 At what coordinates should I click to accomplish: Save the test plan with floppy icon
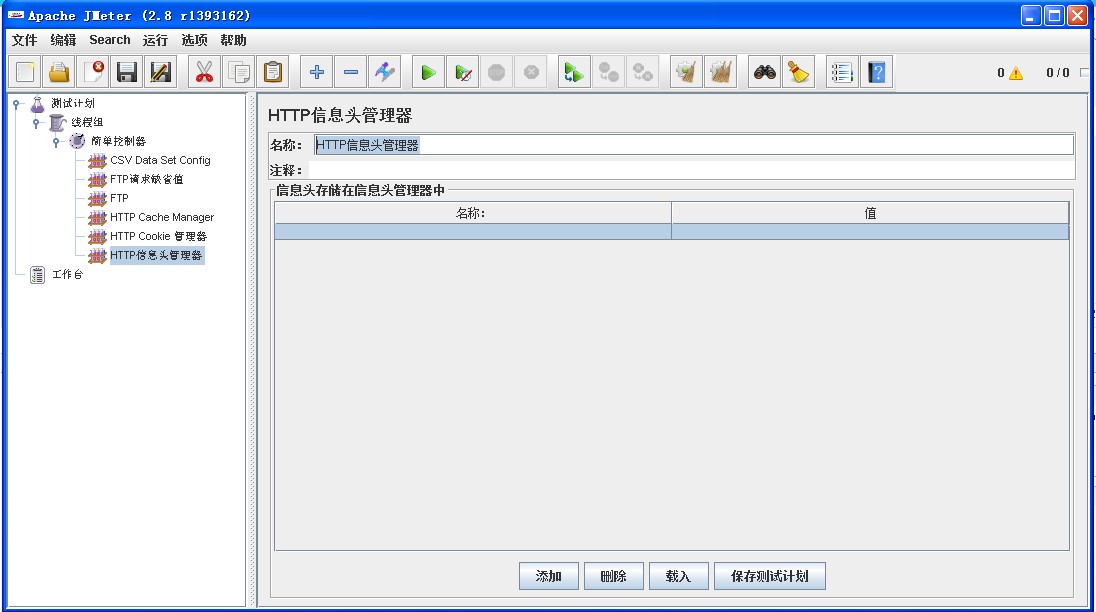[x=127, y=72]
